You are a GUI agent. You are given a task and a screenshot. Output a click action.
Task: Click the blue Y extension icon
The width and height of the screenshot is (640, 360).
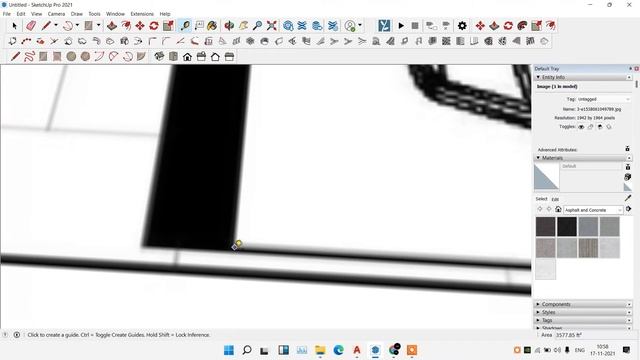tap(384, 26)
